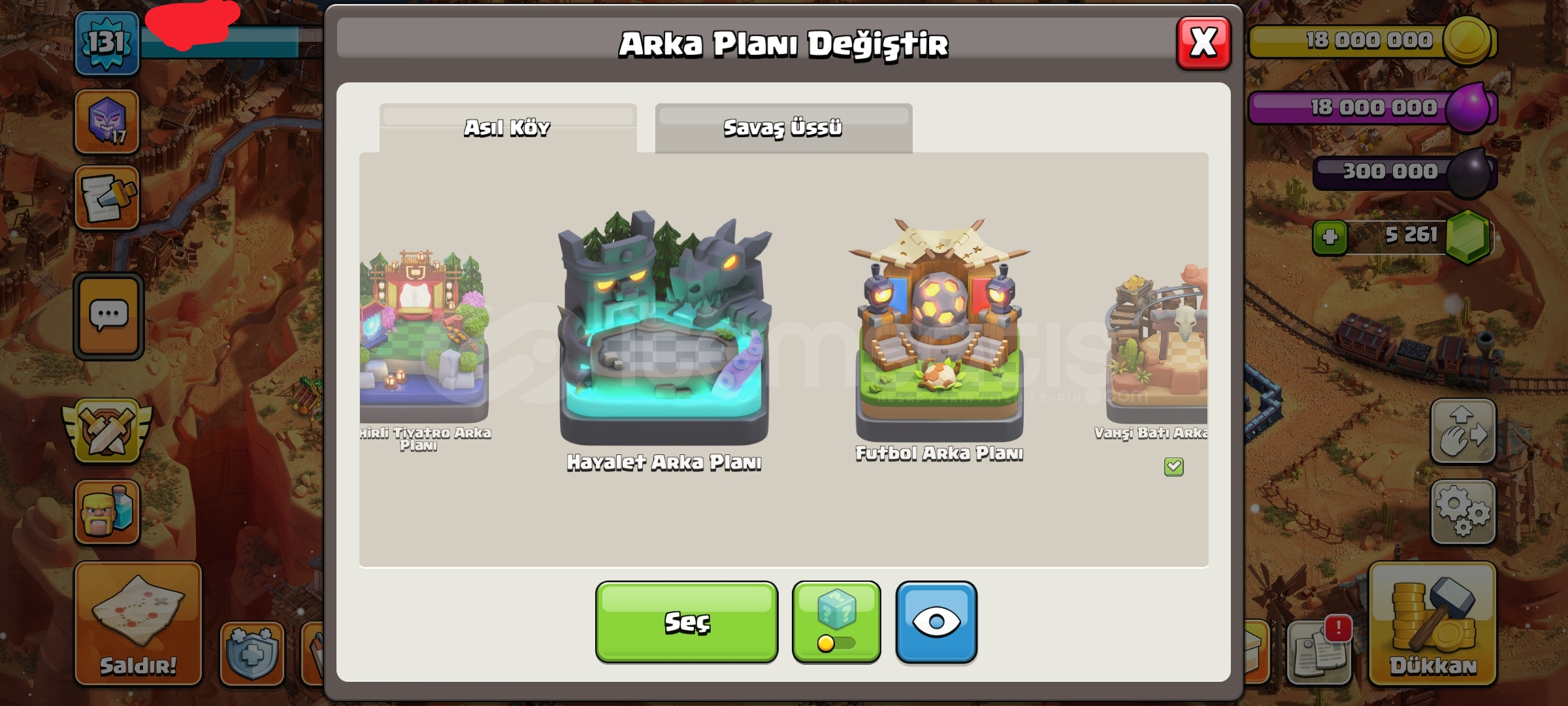Close the Arka Planı Değiştir dialog
This screenshot has height=706, width=1568.
tap(1203, 43)
